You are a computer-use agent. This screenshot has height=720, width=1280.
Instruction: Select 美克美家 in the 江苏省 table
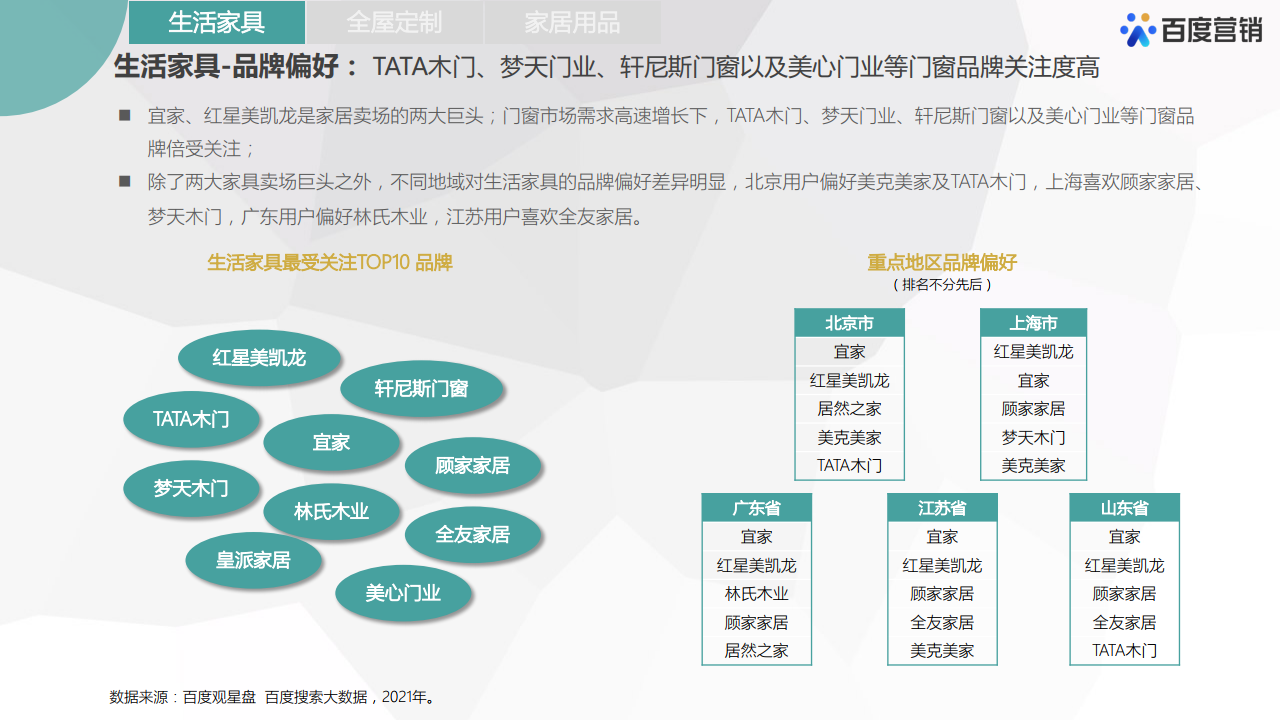click(942, 650)
